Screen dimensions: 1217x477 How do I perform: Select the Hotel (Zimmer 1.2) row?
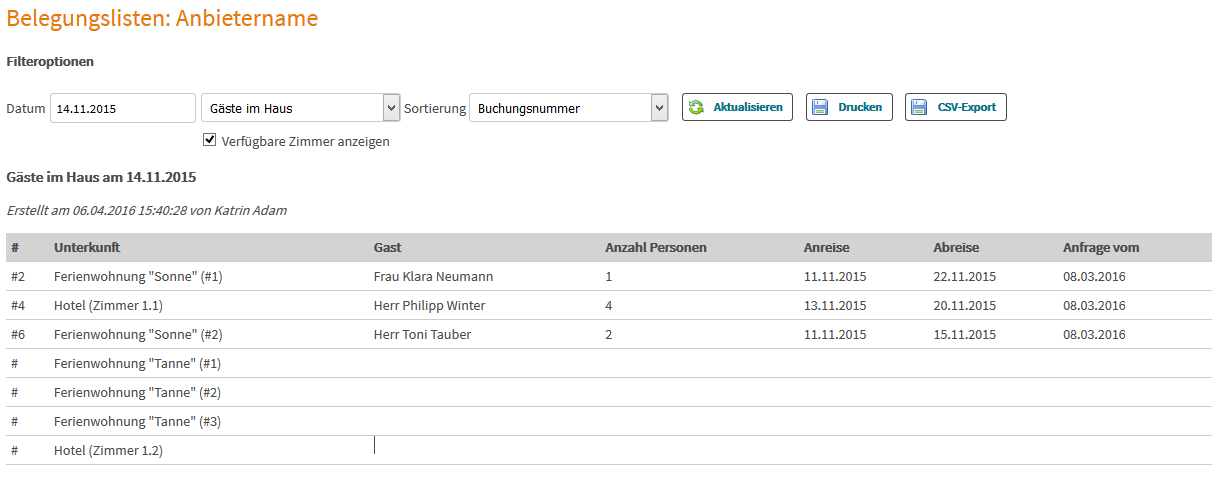[x=609, y=451]
